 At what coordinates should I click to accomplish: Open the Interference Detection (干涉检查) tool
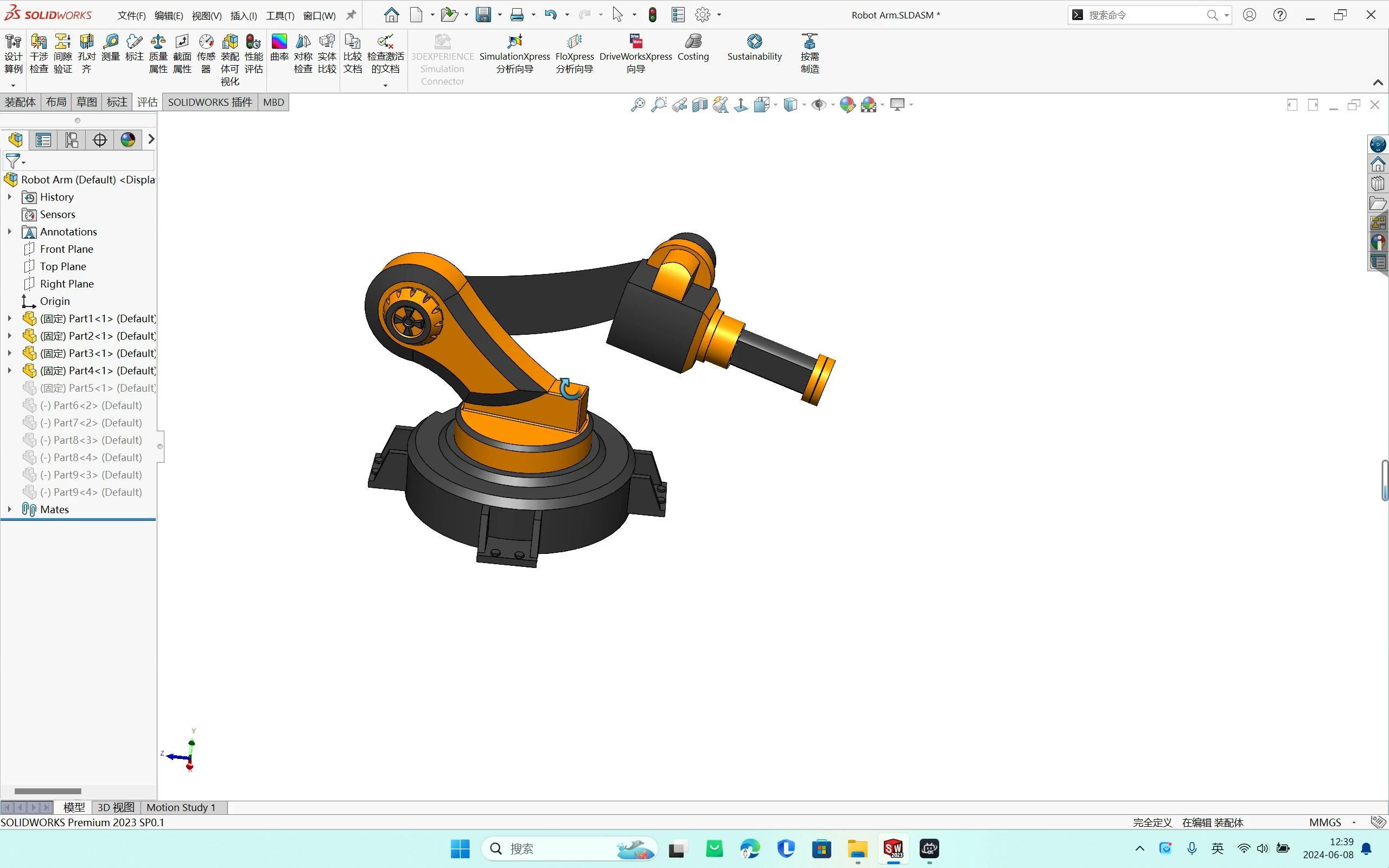click(x=39, y=53)
